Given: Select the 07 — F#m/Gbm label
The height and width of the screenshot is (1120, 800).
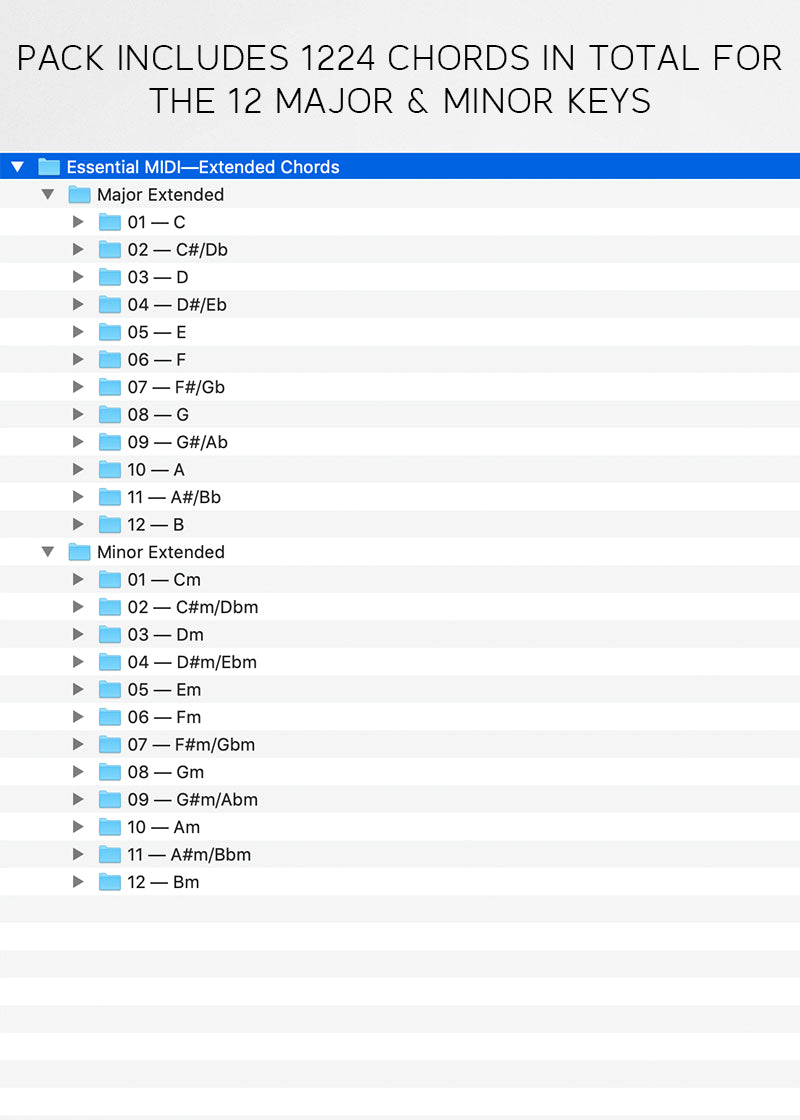Looking at the screenshot, I should point(191,744).
